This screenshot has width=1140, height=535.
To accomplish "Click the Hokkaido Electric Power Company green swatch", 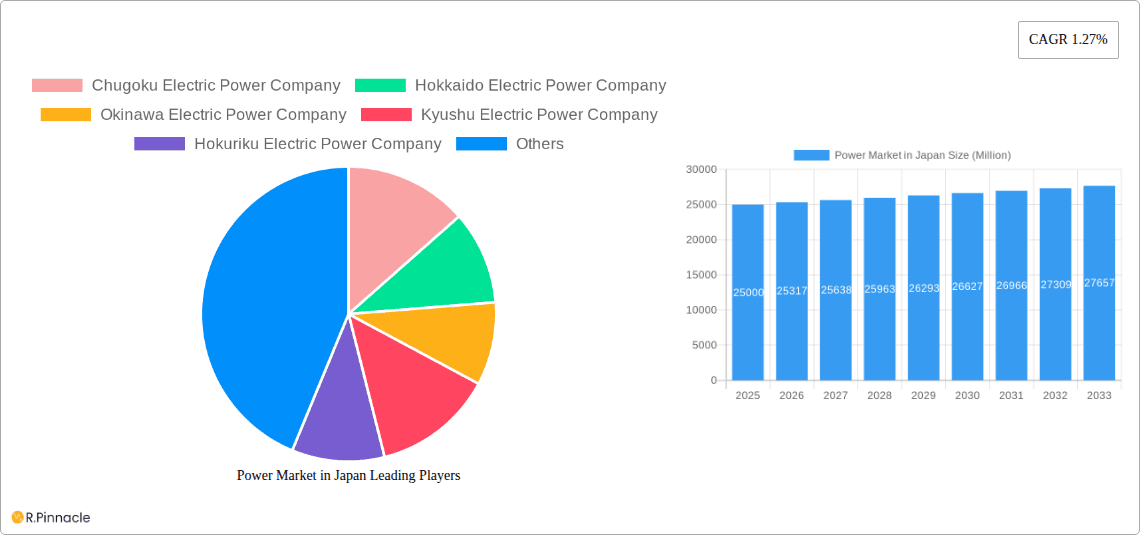I will 380,86.
